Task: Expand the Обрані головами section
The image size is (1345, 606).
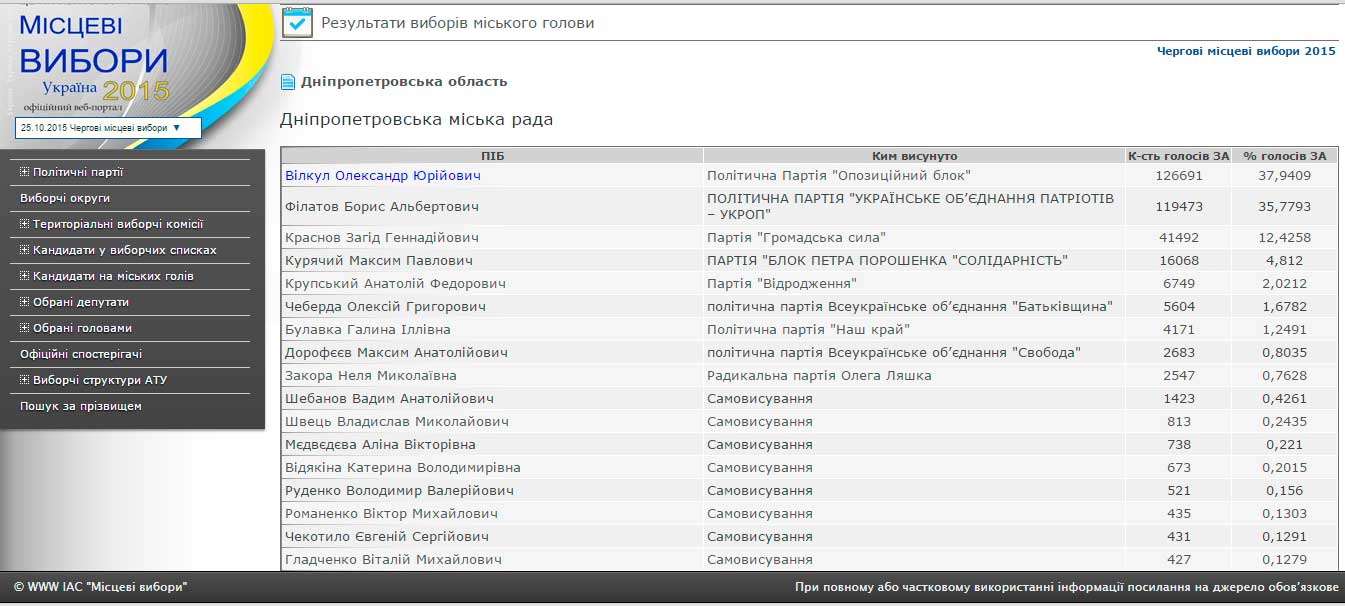Action: click(x=25, y=328)
